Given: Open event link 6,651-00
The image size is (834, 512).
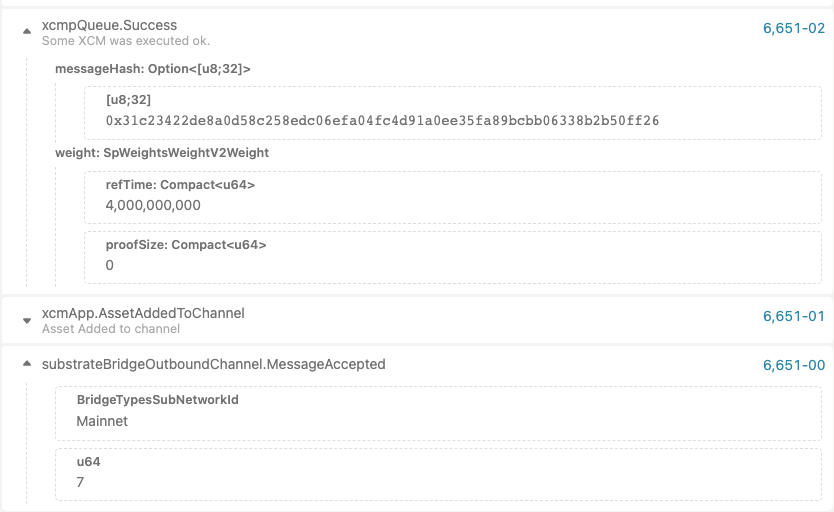Looking at the screenshot, I should 794,365.
